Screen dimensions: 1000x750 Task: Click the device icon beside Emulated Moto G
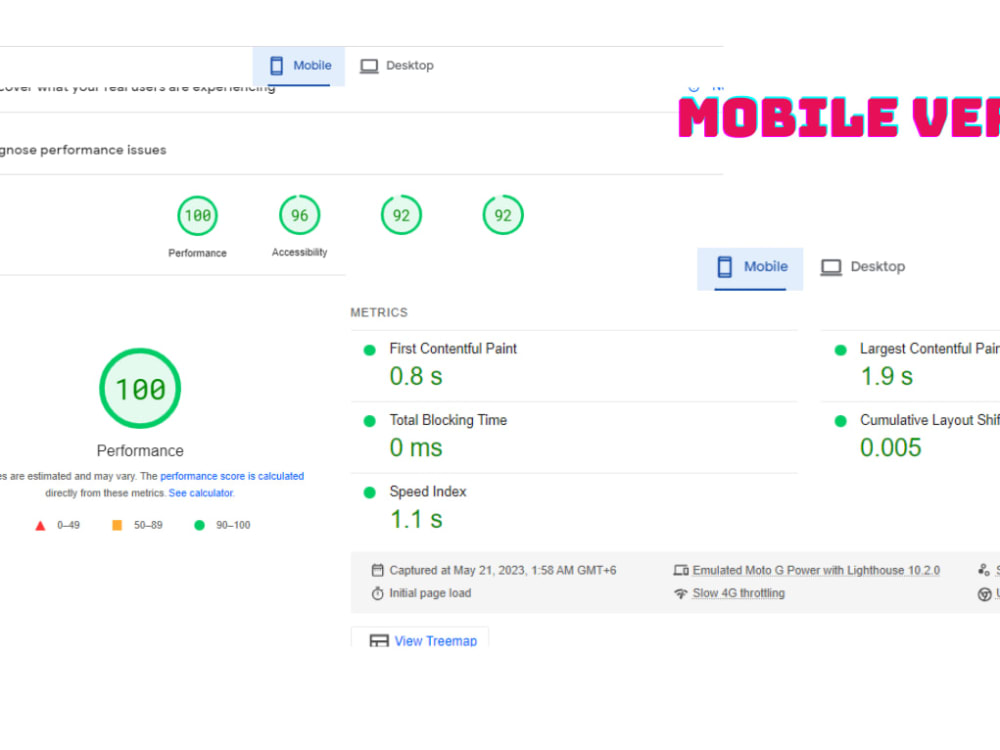click(681, 570)
